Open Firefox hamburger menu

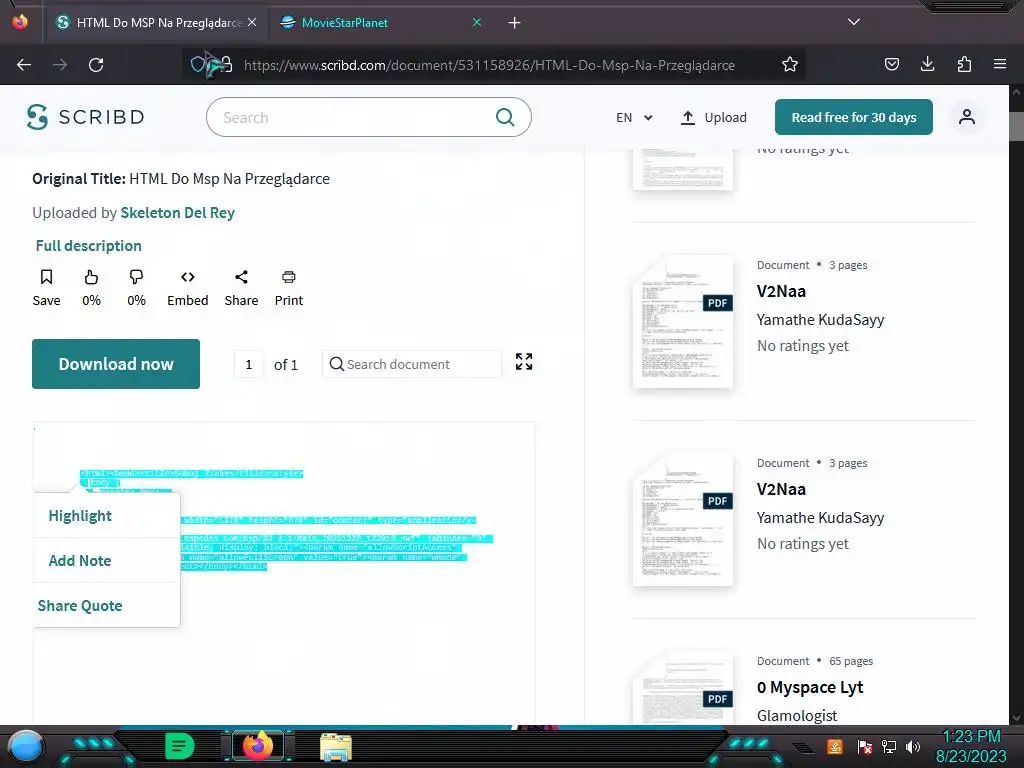click(x=1000, y=64)
